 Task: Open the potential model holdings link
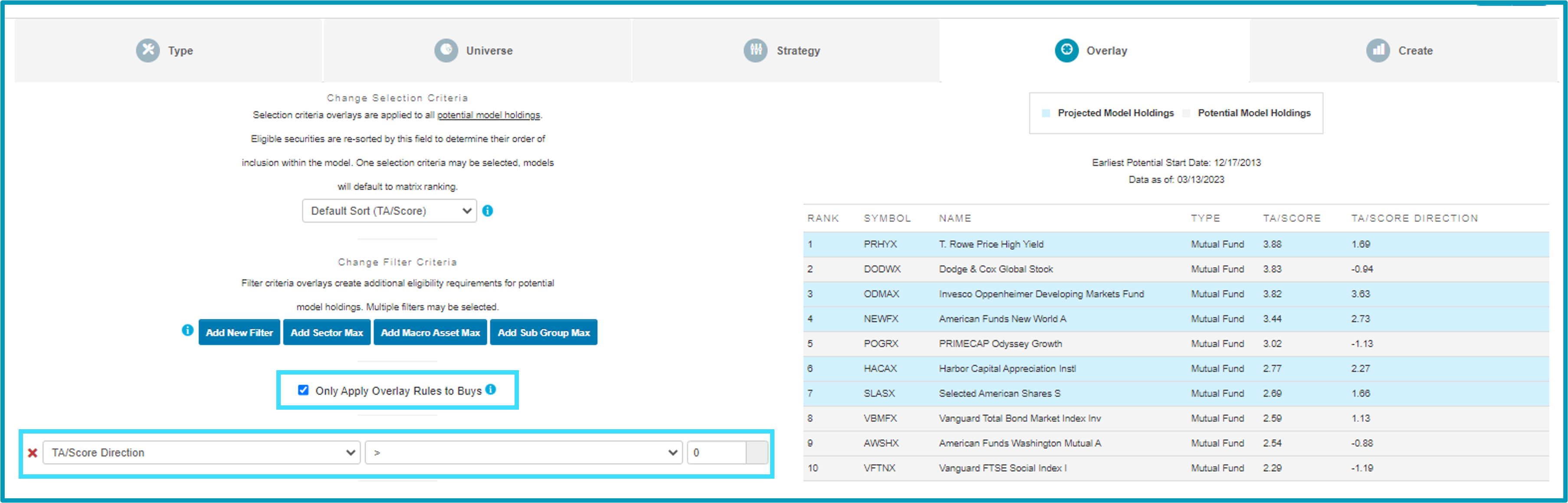pyautogui.click(x=488, y=115)
